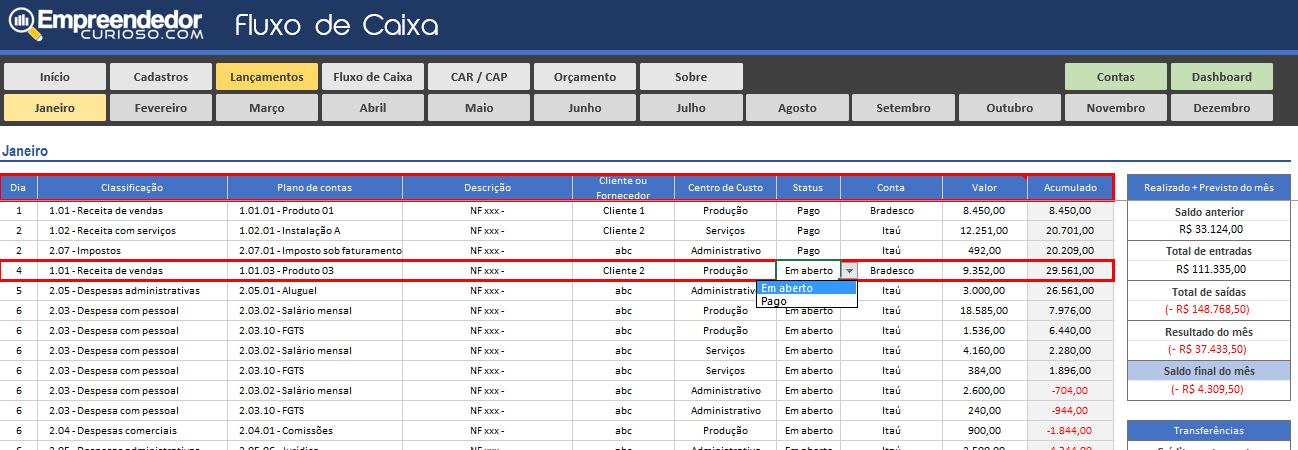1298x450 pixels.
Task: Click the Bradesco account cell in row 1
Action: click(891, 211)
